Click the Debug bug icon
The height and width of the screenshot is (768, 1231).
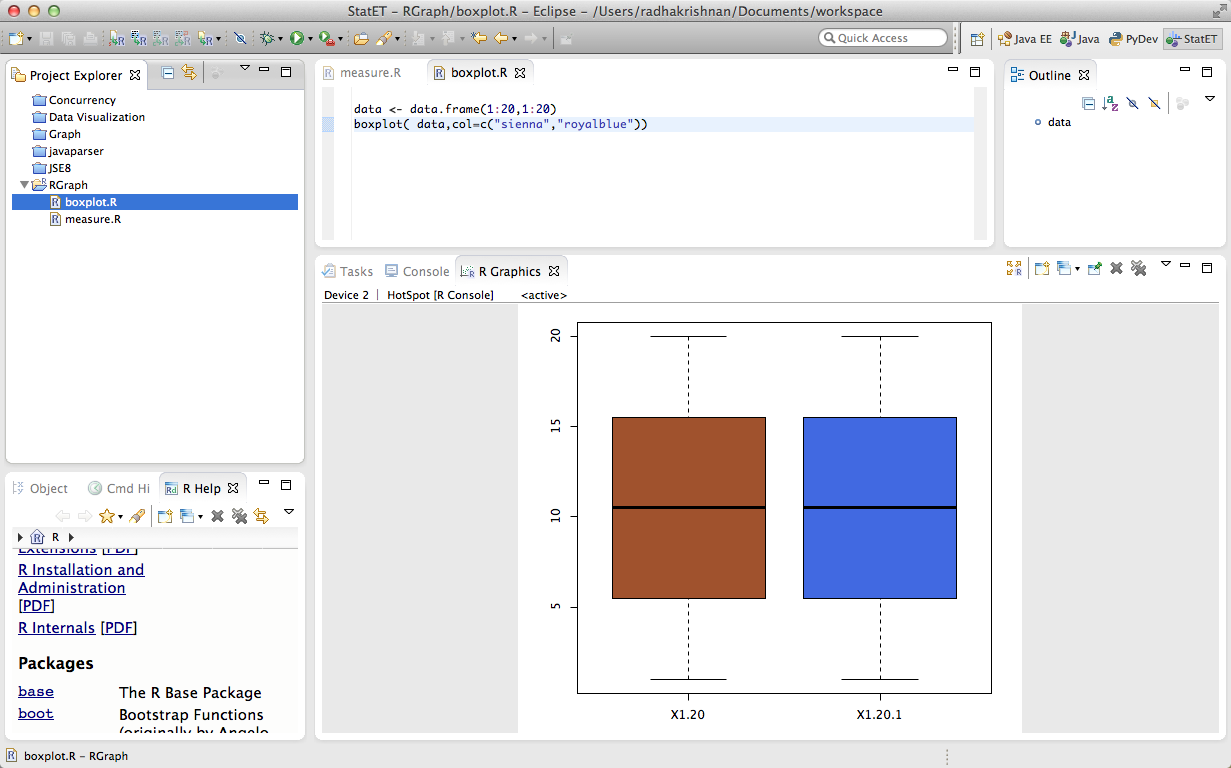pos(266,38)
